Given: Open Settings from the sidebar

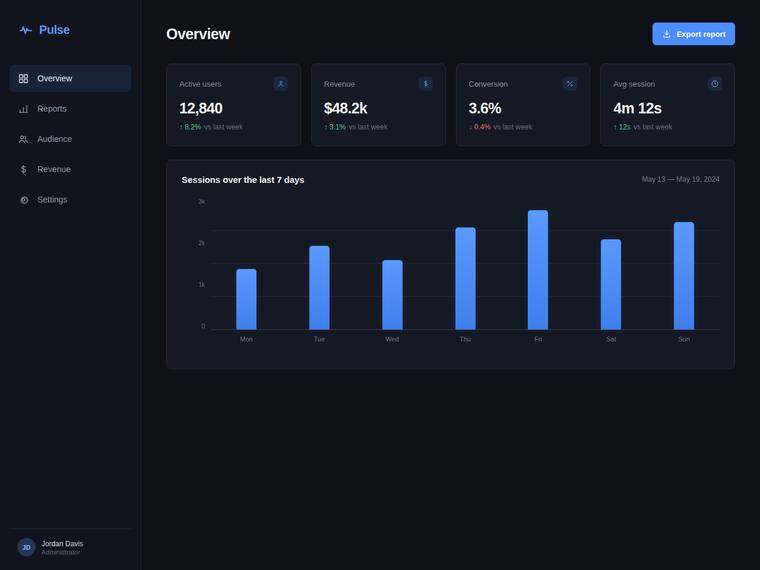Looking at the screenshot, I should pos(70,200).
